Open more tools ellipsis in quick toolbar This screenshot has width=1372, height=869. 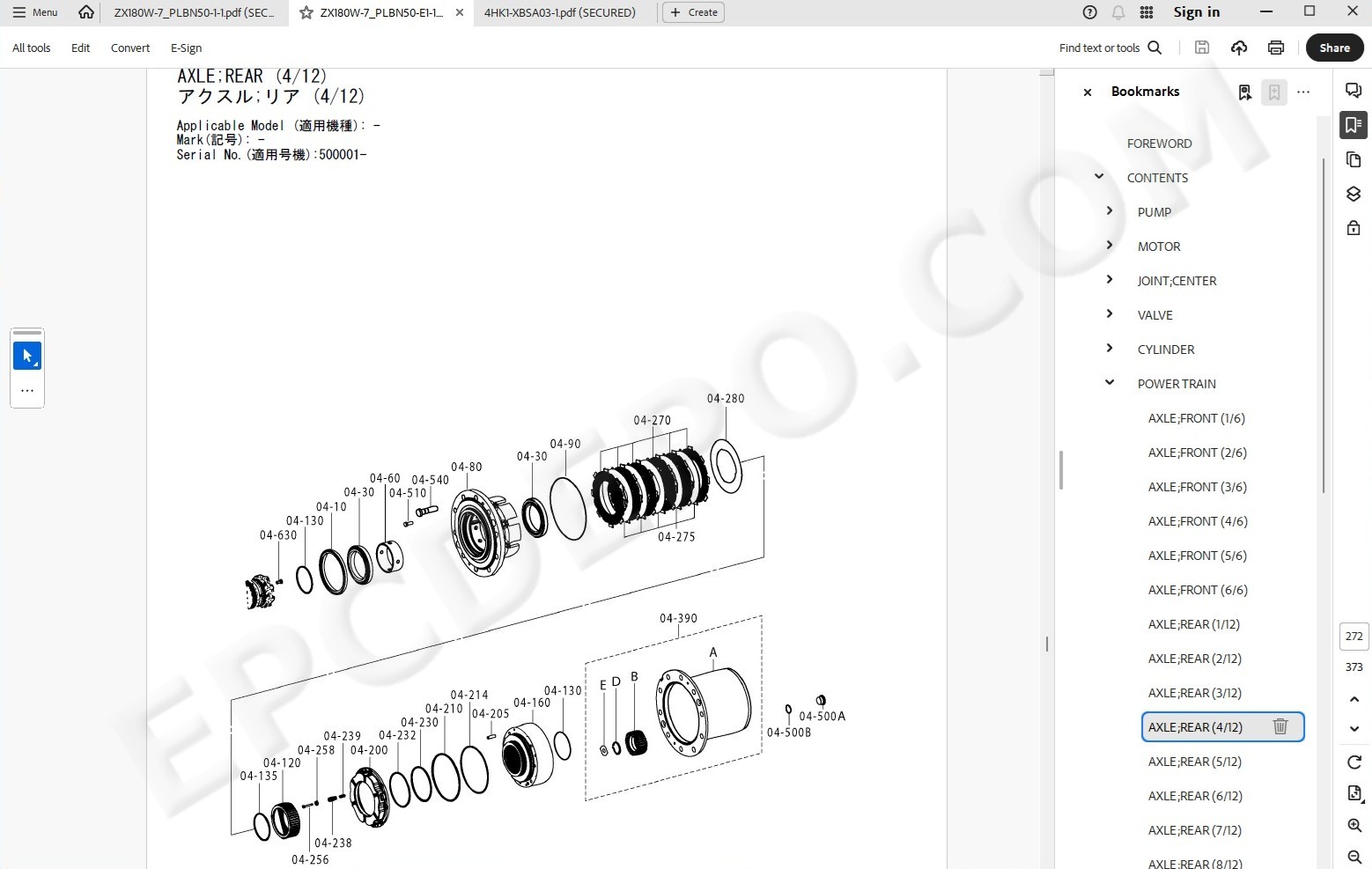tap(27, 390)
